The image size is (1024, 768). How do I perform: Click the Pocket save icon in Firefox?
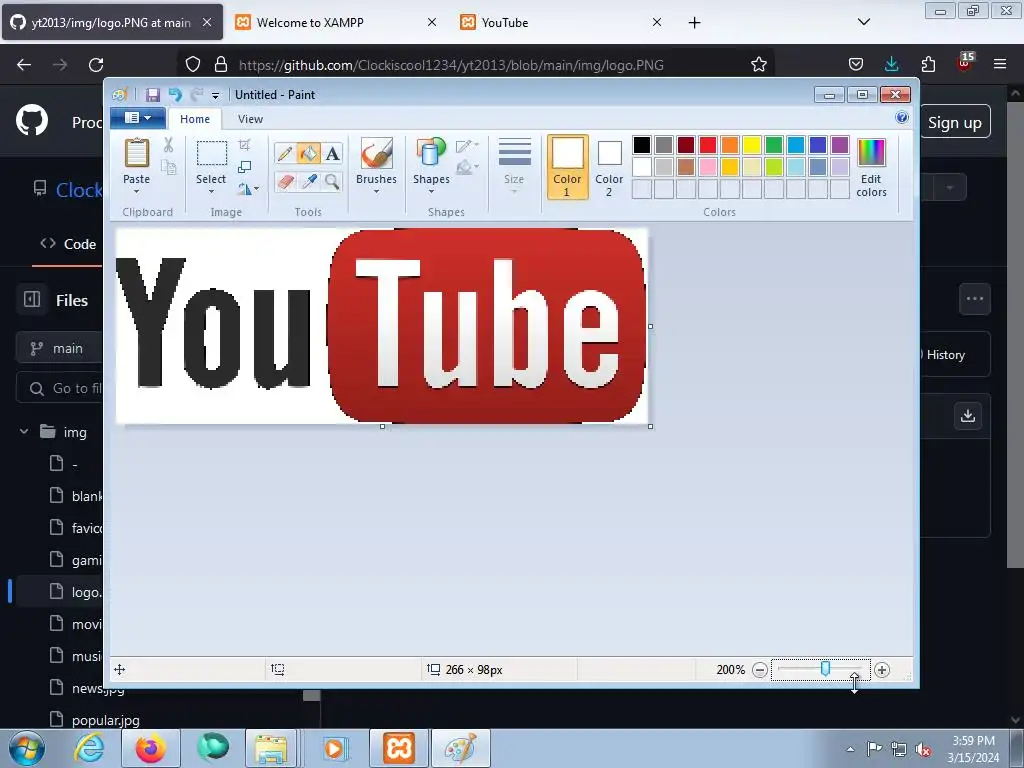point(856,64)
